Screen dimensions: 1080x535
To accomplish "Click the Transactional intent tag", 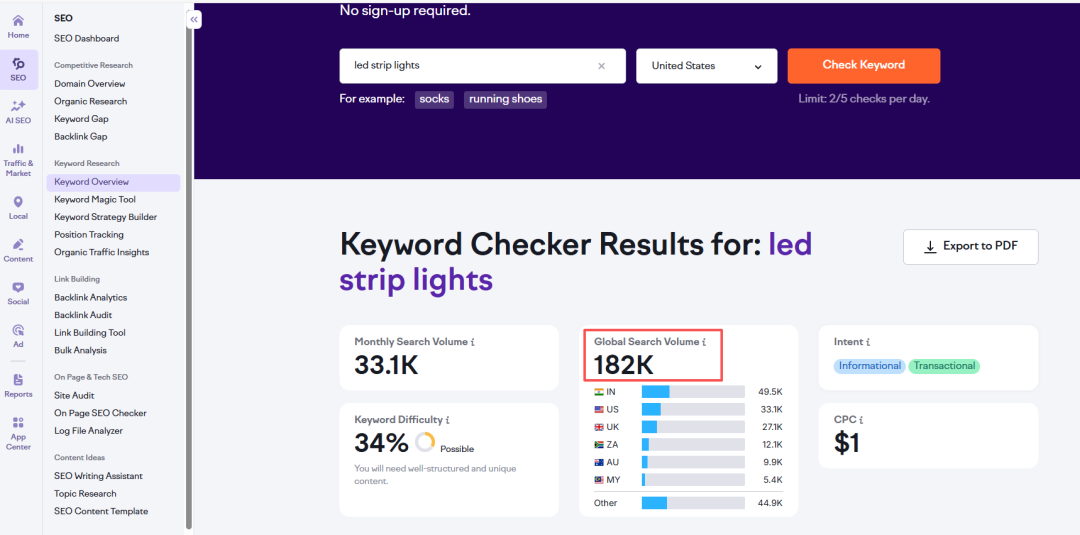I will click(944, 366).
